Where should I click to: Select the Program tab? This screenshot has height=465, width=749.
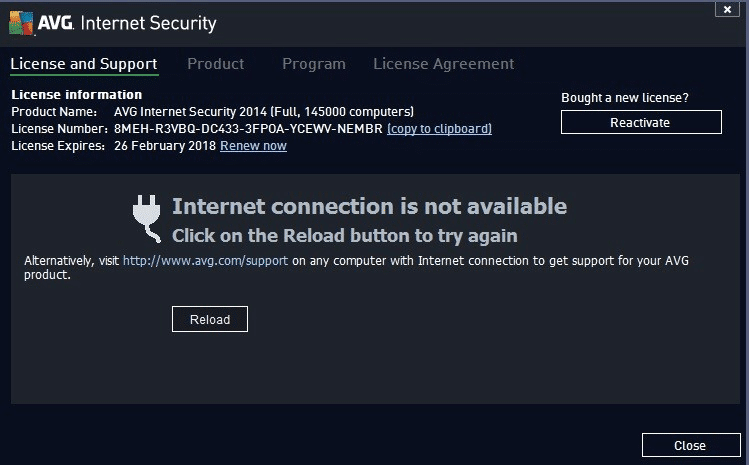point(313,64)
